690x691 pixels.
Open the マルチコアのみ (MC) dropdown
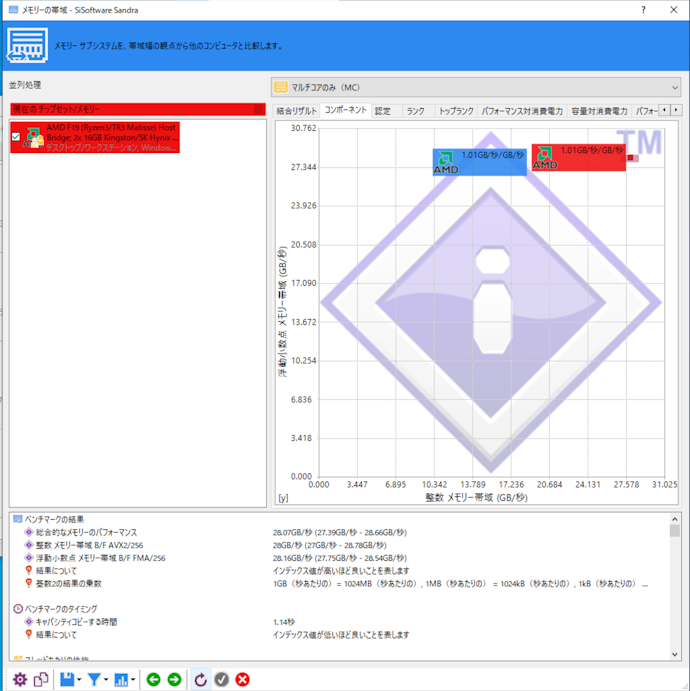click(476, 87)
